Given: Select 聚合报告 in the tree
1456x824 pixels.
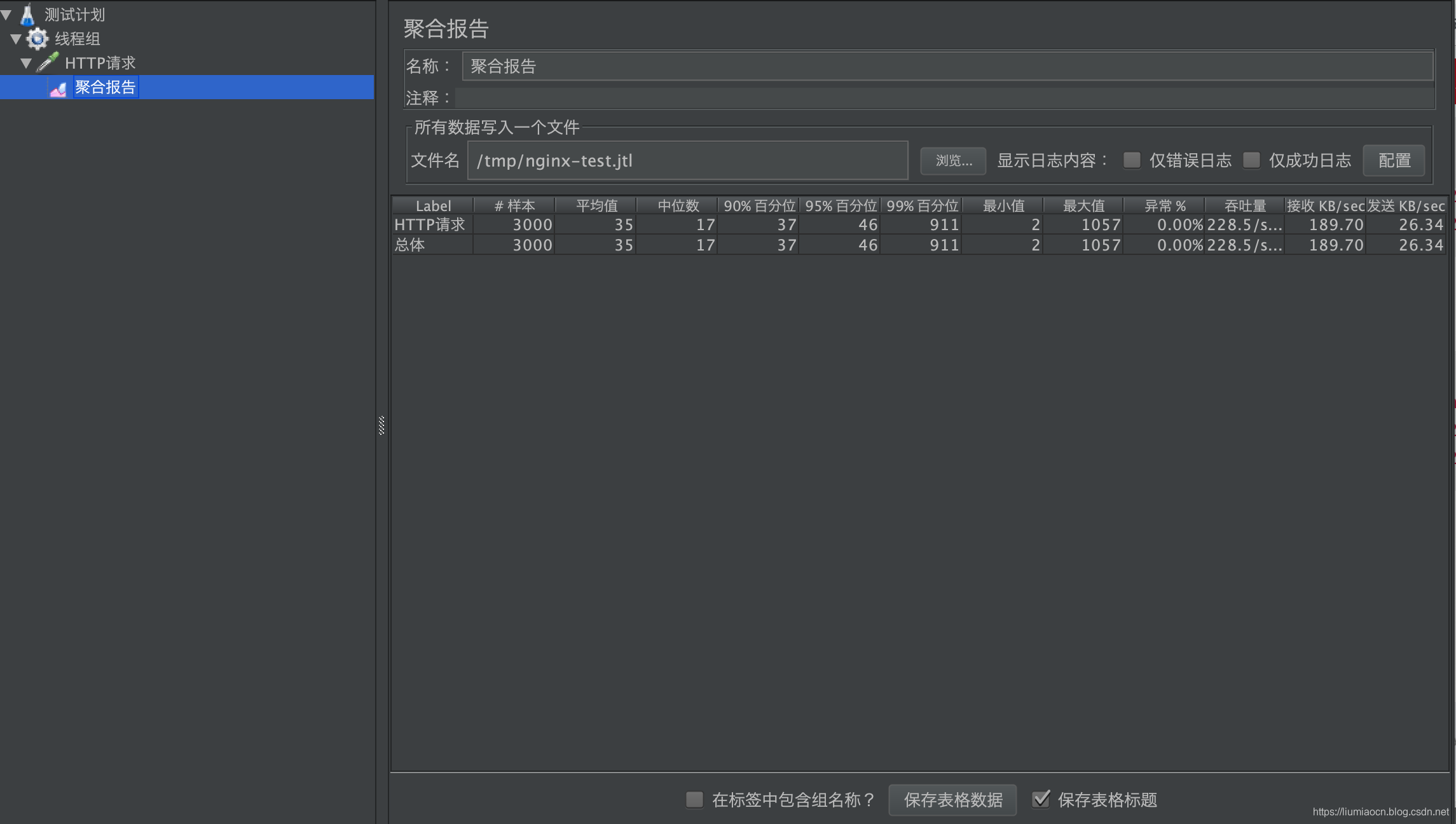Looking at the screenshot, I should (x=106, y=87).
